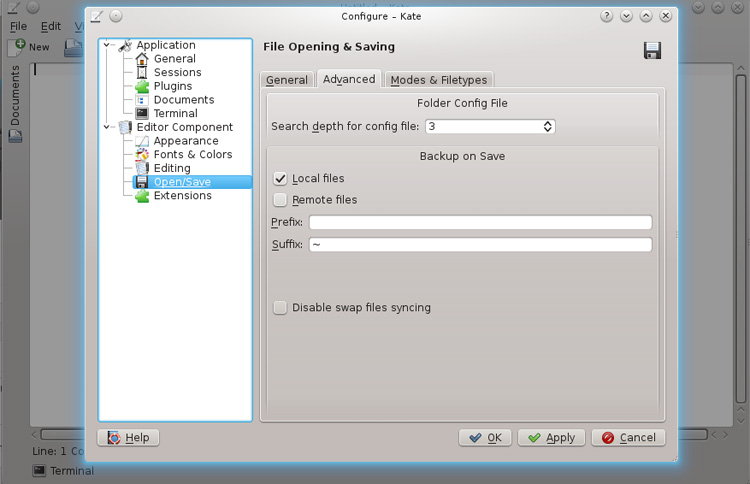Click the large floppy disk header icon
The width and height of the screenshot is (750, 484).
tap(652, 50)
